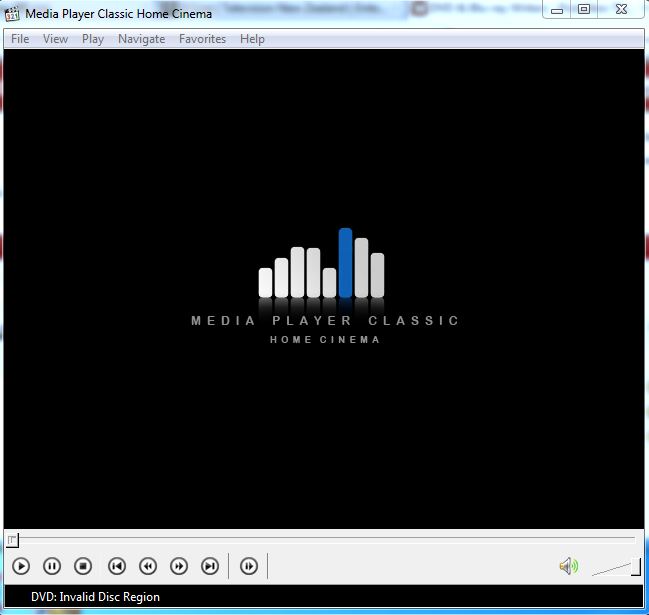Click the Pause button
Image resolution: width=649 pixels, height=615 pixels.
52,566
